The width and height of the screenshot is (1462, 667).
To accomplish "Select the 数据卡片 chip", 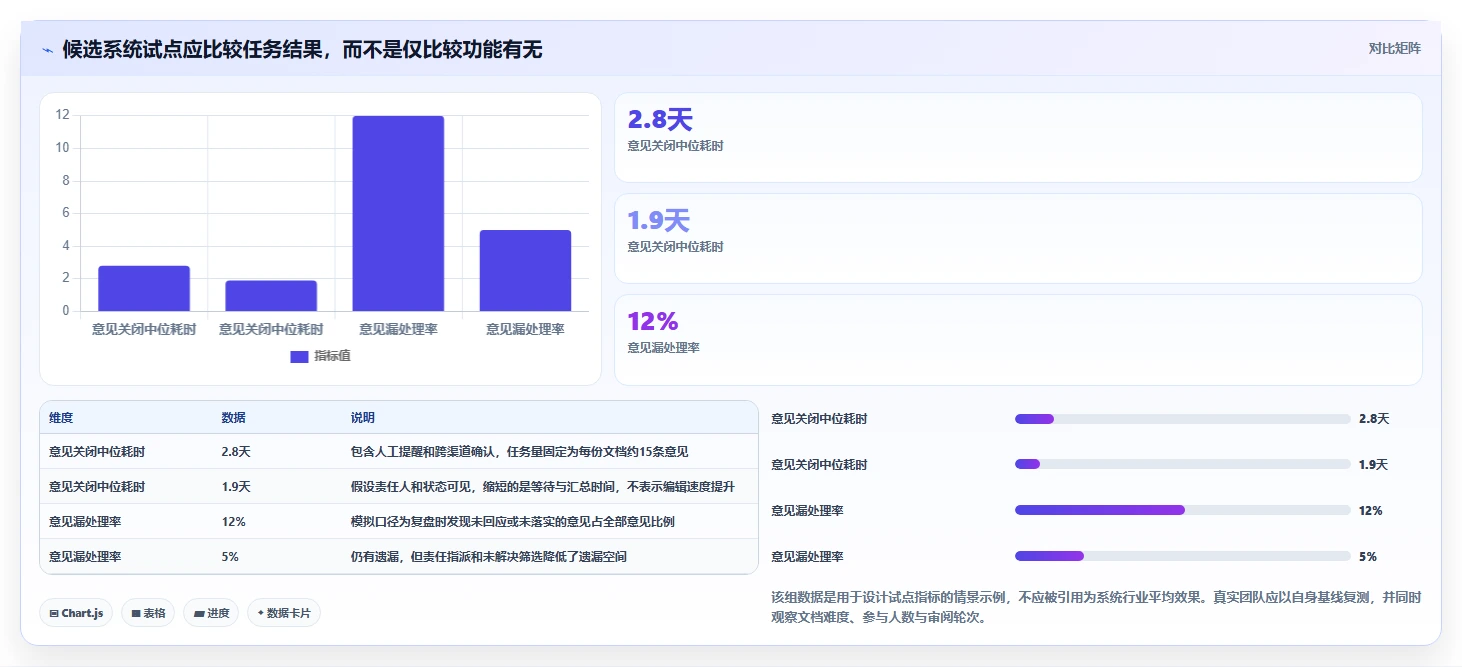I will [x=284, y=613].
